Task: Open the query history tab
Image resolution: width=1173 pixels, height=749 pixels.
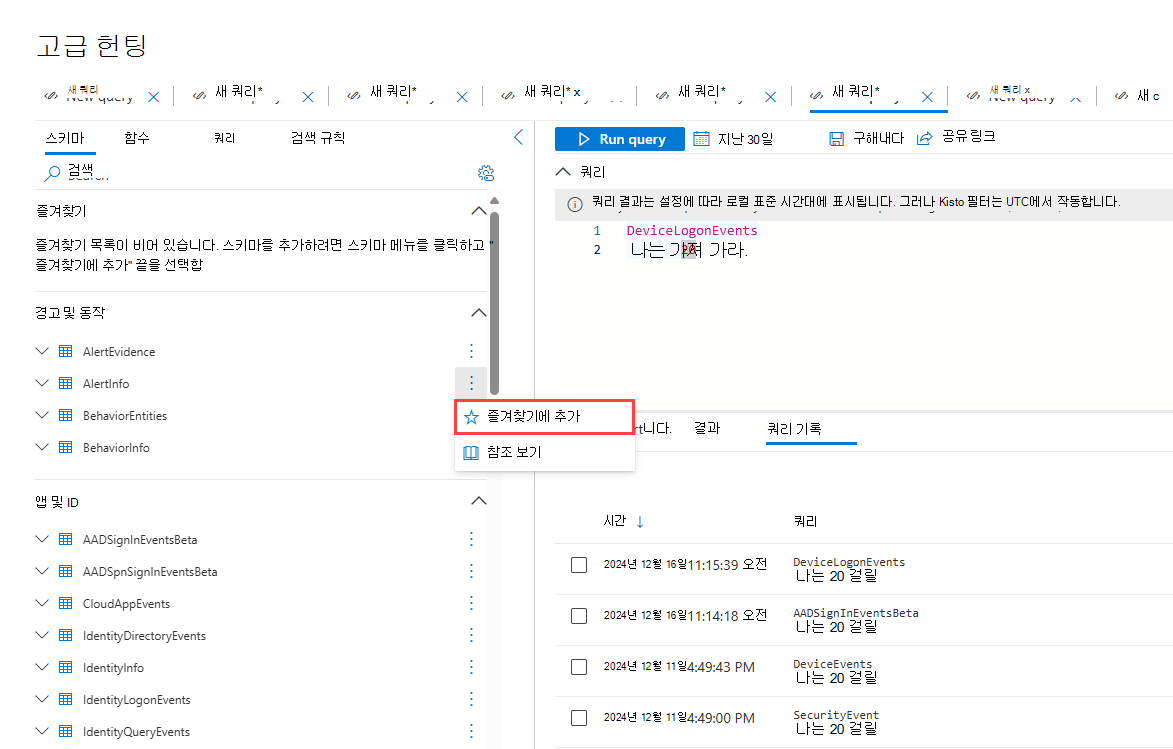Action: 794,429
